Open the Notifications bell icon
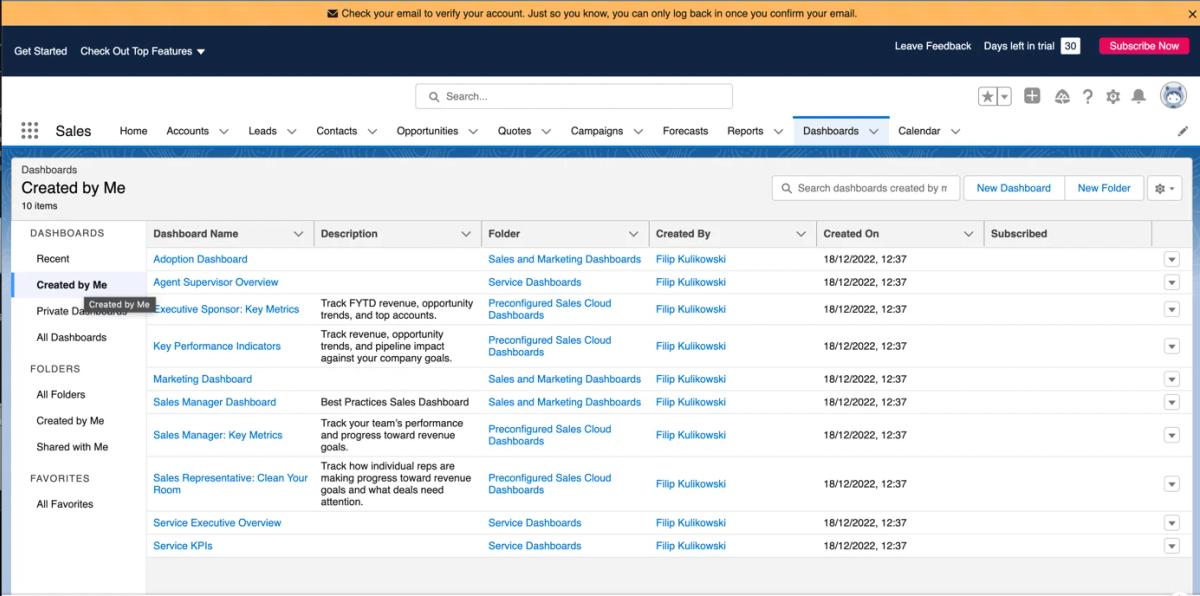Viewport: 1200px width, 596px height. (1138, 97)
